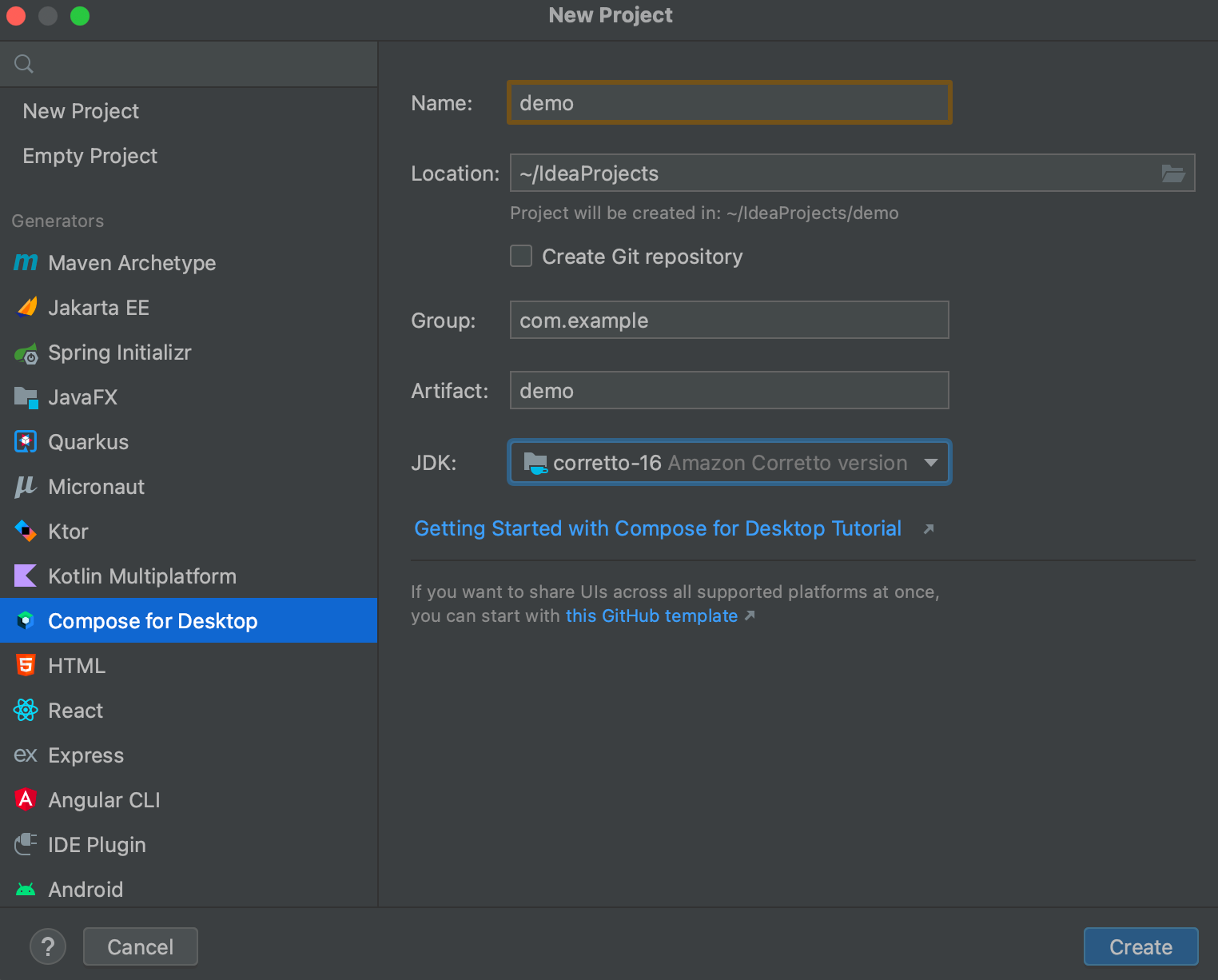Select the Jakarta EE generator label

(98, 307)
